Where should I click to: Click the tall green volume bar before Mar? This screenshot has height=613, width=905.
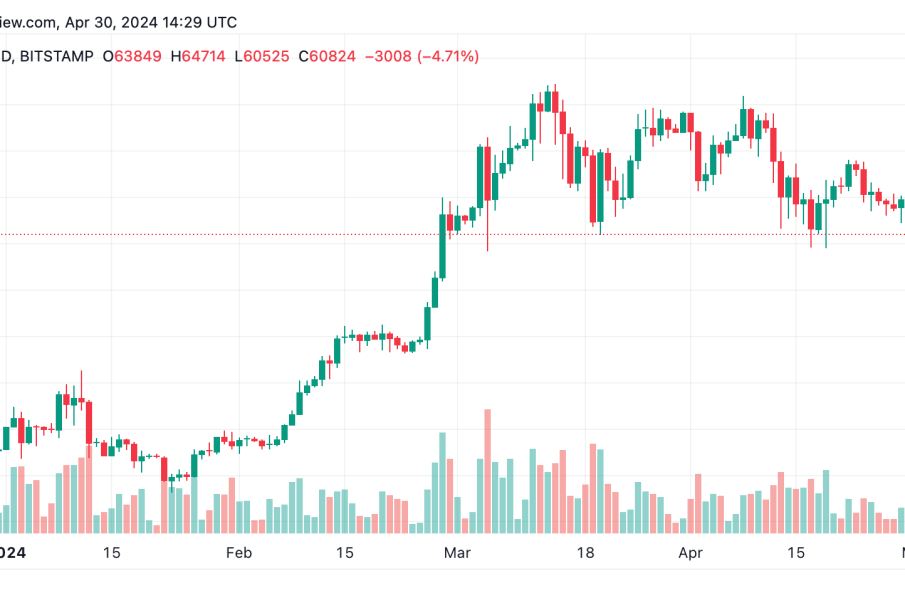click(443, 483)
